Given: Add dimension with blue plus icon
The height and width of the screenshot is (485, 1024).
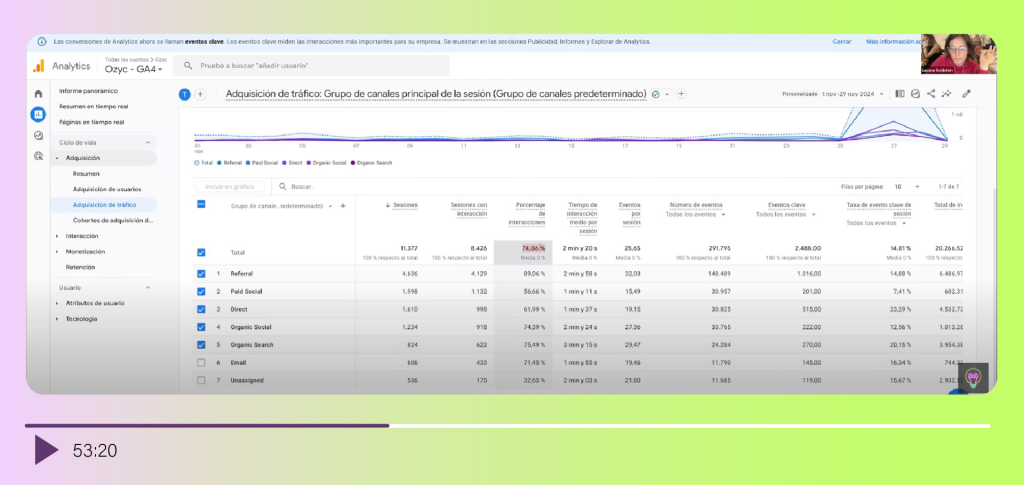Looking at the screenshot, I should pyautogui.click(x=343, y=206).
